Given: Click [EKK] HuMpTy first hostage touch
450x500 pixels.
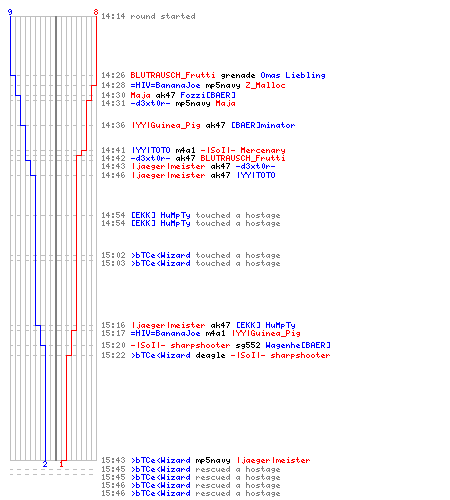Looking at the screenshot, I should click(x=206, y=215).
